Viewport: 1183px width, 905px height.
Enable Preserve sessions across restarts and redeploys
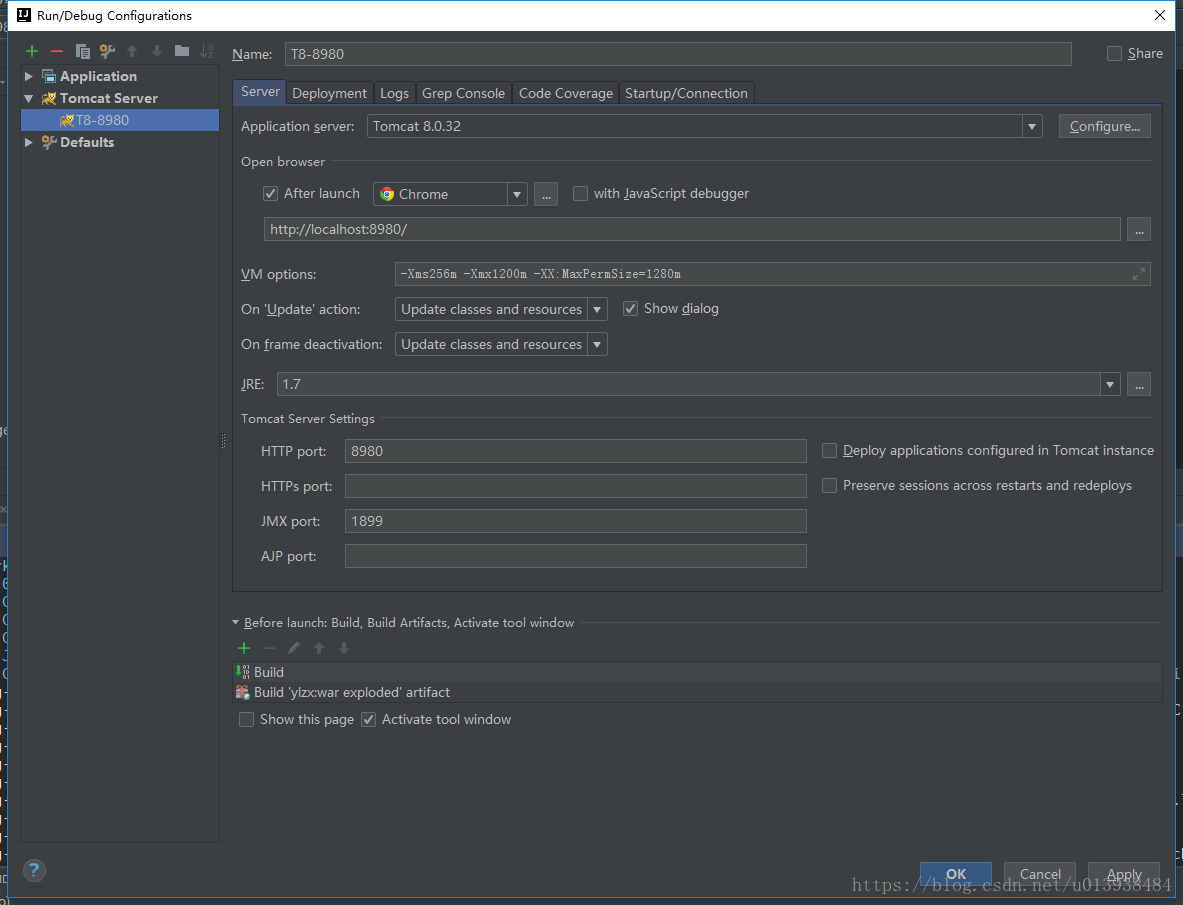[x=829, y=486]
